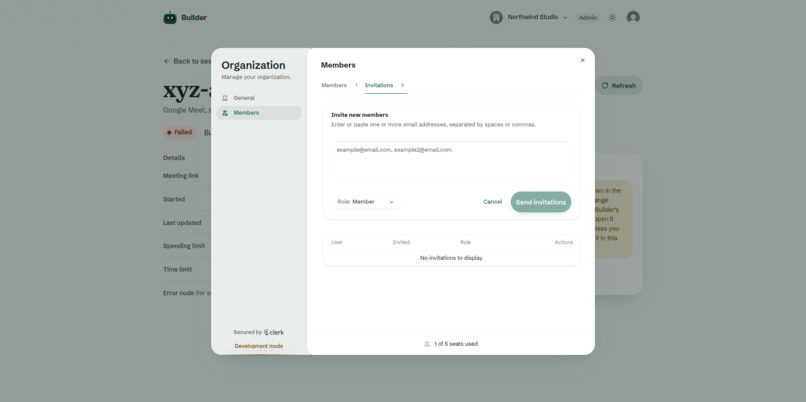Click the '1 of 5 seats used' text
806x402 pixels.
[456, 344]
